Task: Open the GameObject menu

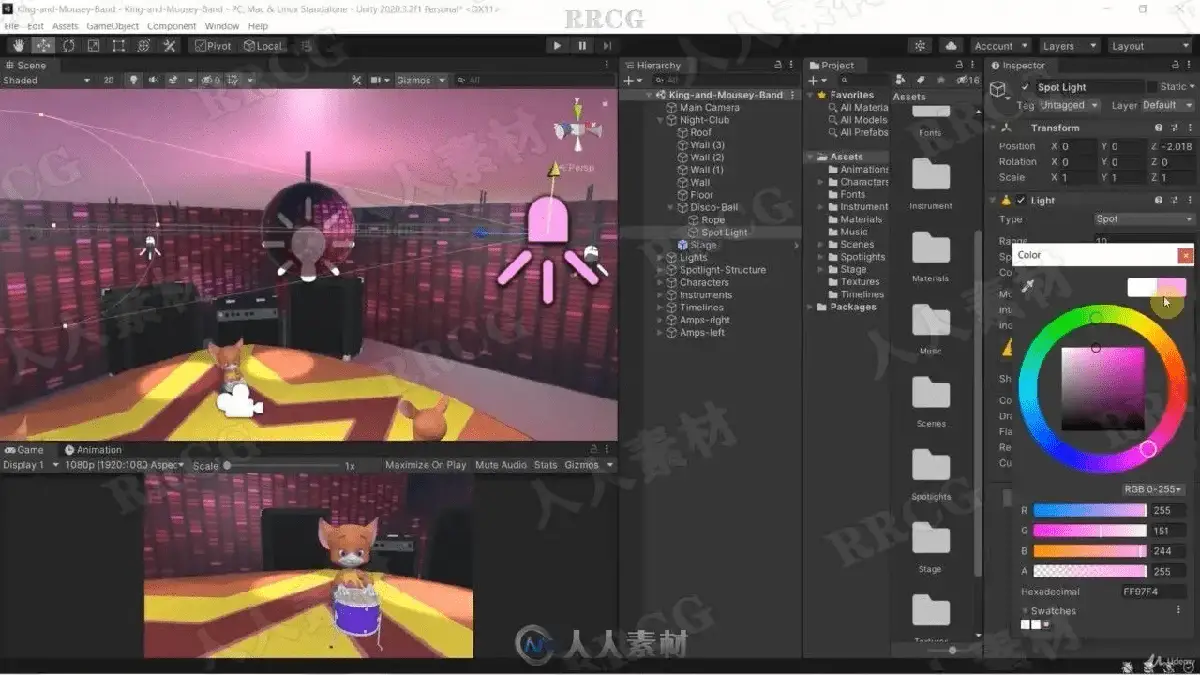Action: coord(111,26)
